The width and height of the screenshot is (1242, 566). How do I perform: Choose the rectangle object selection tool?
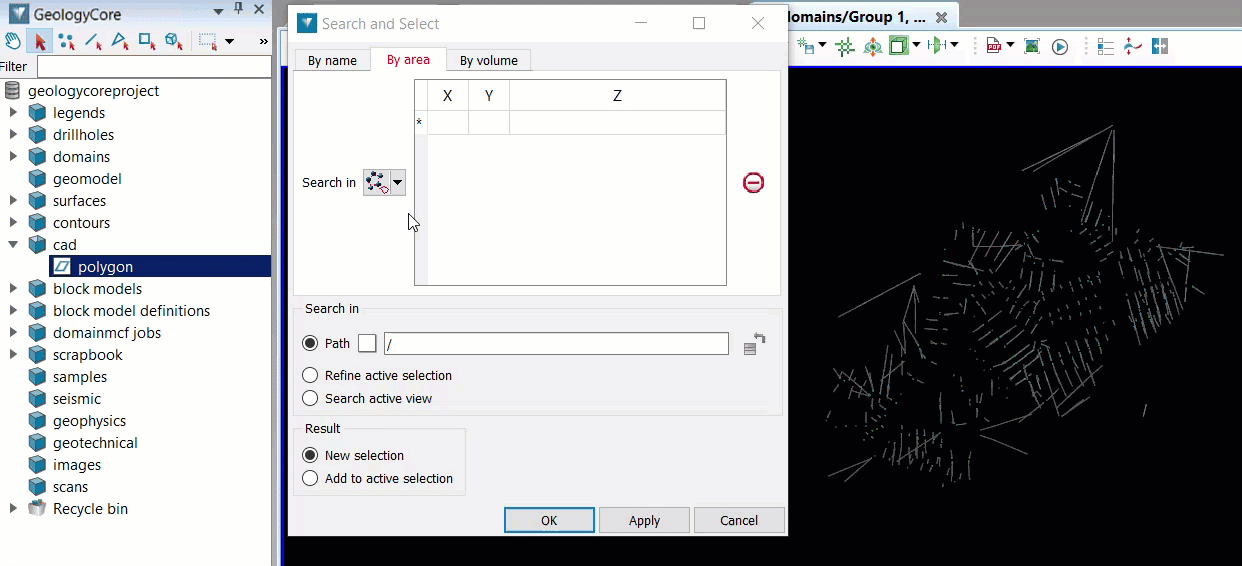click(147, 41)
